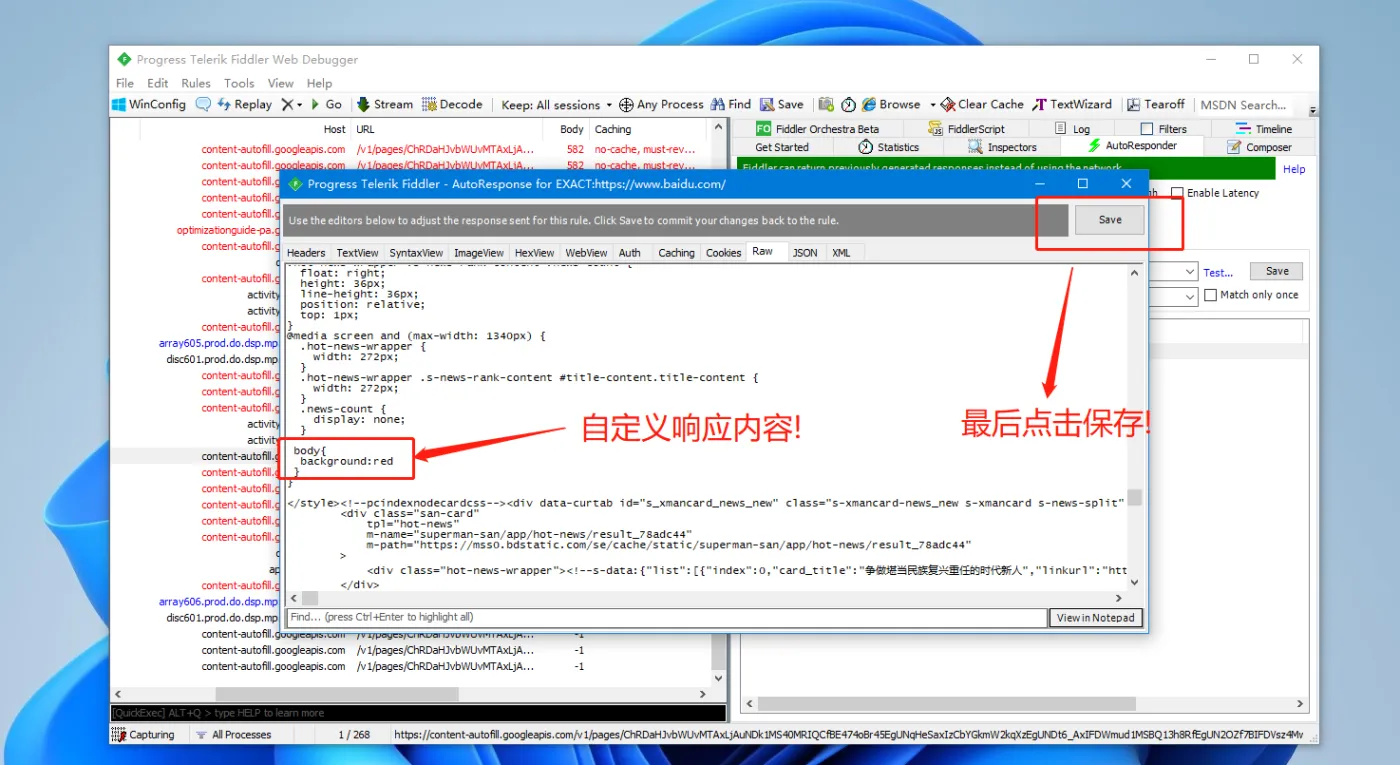
Task: Expand the Browse dropdown arrow
Action: coord(932,104)
